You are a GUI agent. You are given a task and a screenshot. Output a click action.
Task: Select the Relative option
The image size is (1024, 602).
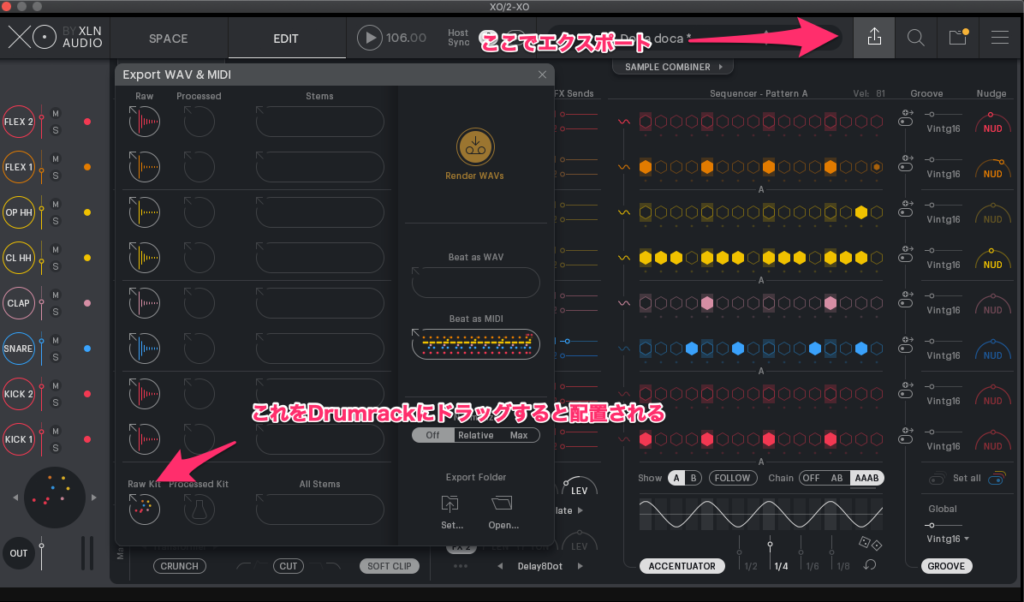(475, 435)
